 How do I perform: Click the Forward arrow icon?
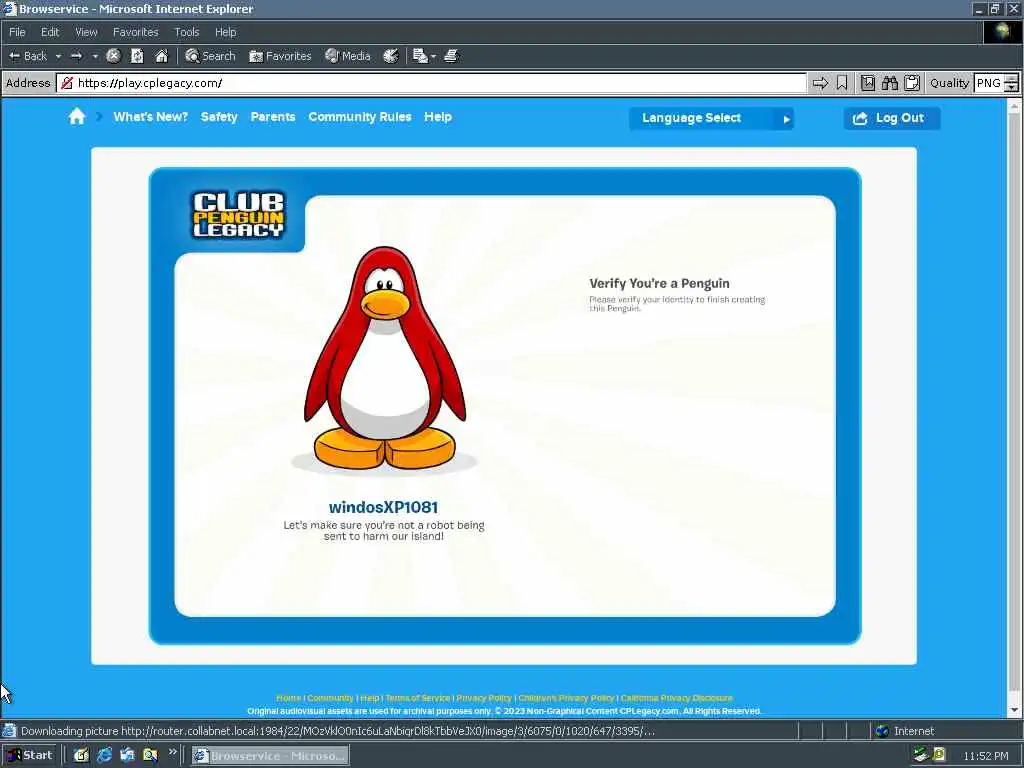pyautogui.click(x=76, y=56)
